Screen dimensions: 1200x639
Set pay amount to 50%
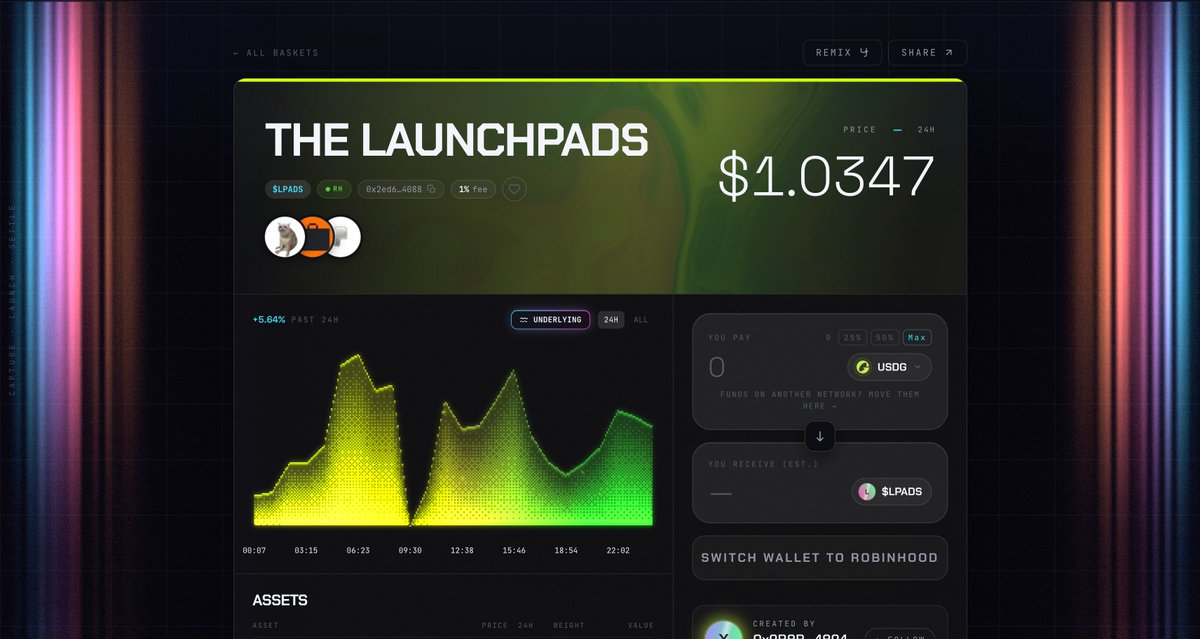tap(884, 338)
